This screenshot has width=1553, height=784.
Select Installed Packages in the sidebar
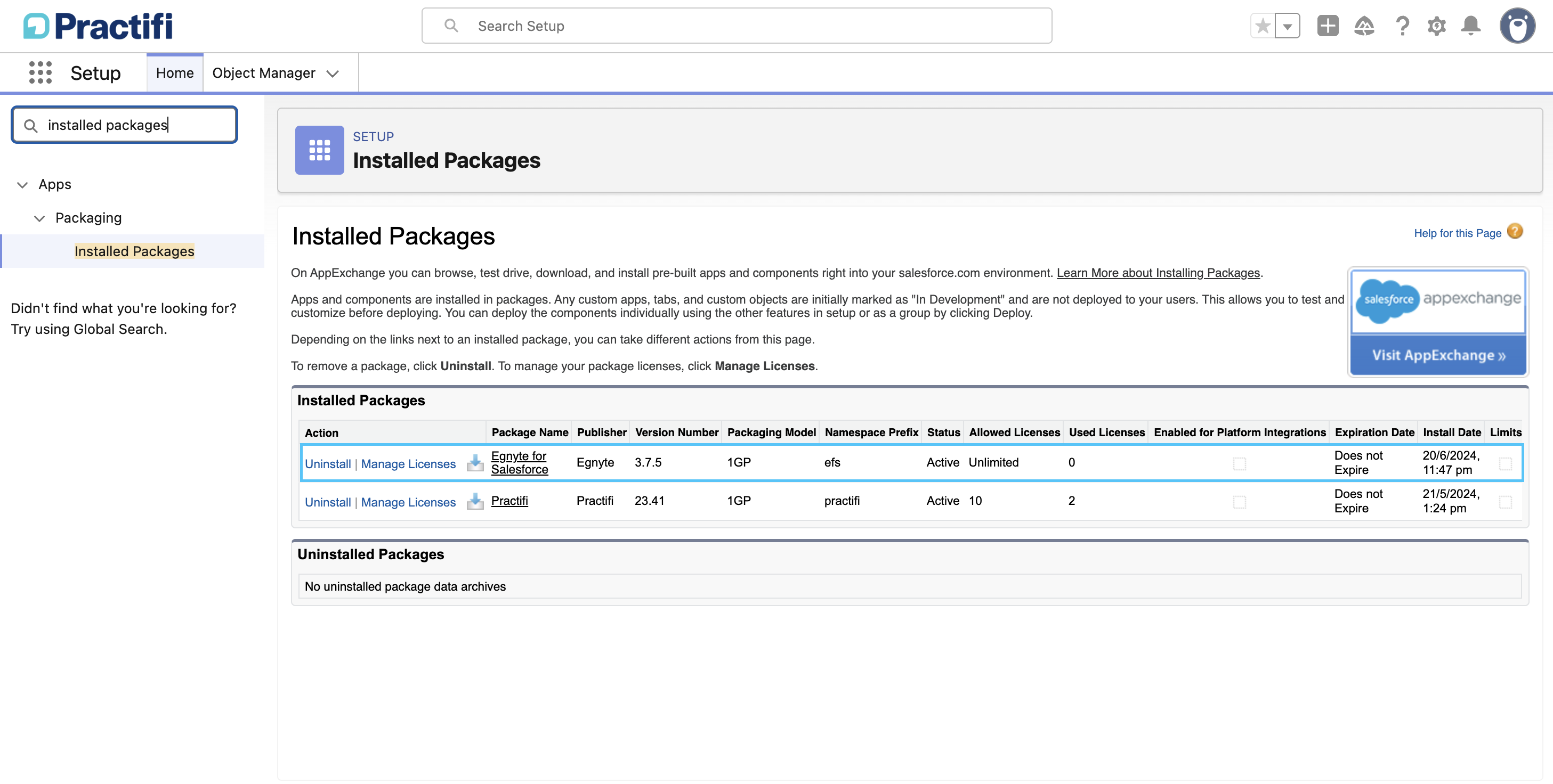134,251
